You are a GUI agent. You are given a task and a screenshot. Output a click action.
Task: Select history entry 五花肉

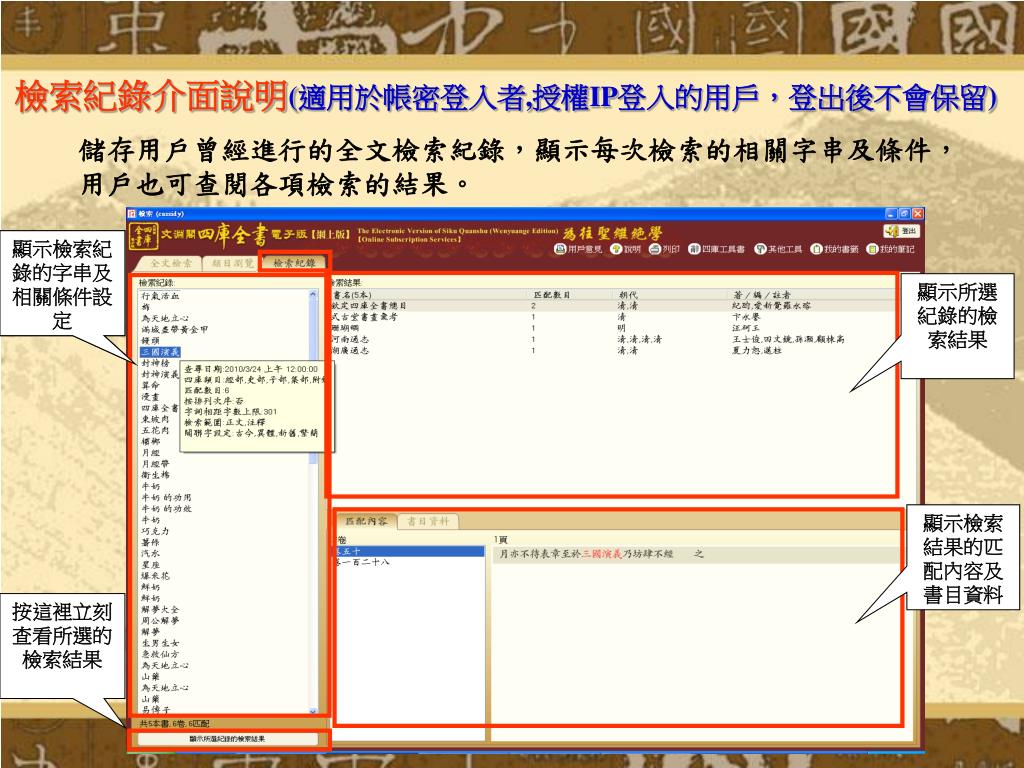(155, 430)
